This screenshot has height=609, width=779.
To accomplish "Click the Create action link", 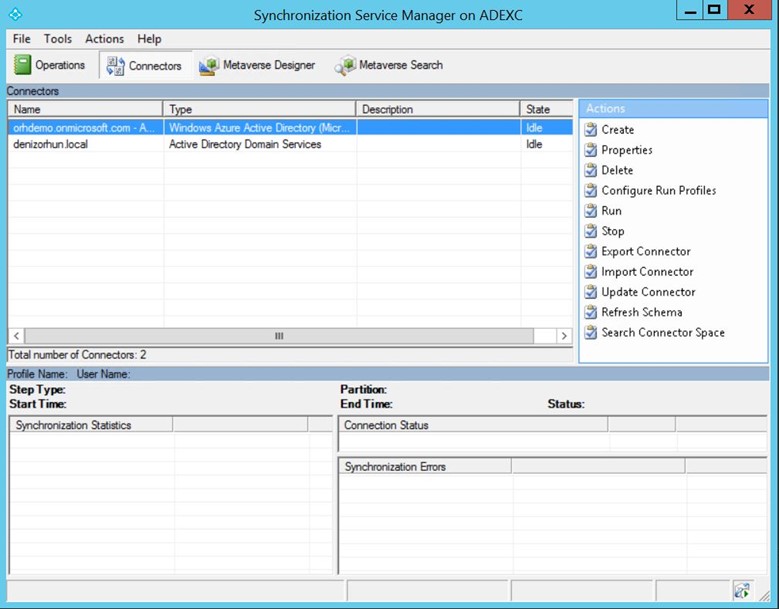I will (x=618, y=130).
